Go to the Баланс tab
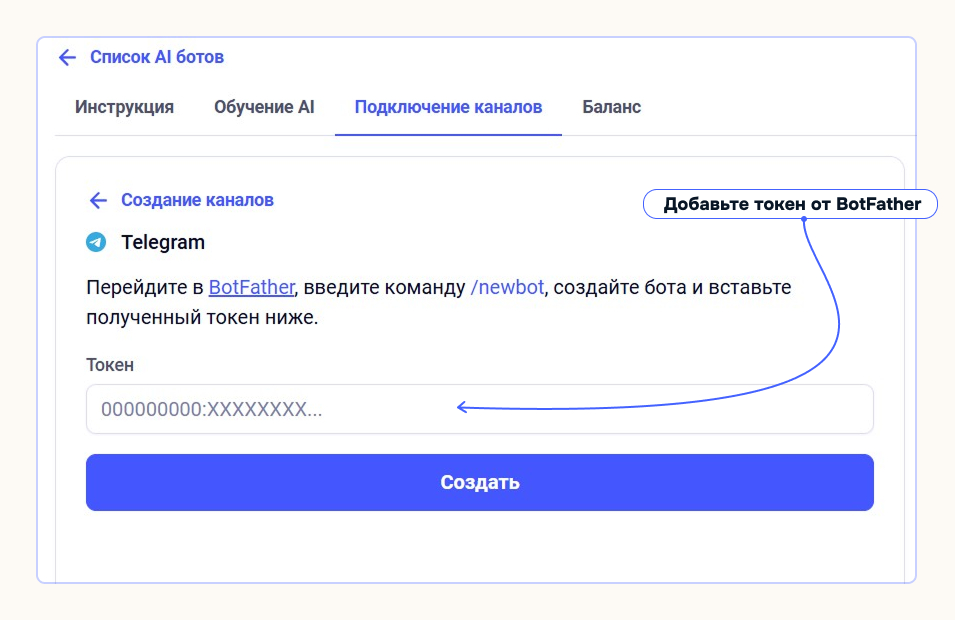The height and width of the screenshot is (620, 955). [612, 107]
